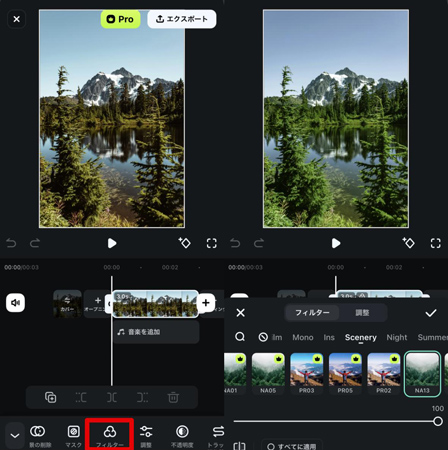448x450 pixels.
Task: Trim the clip end with the right bracket icon
Action: (x=142, y=397)
